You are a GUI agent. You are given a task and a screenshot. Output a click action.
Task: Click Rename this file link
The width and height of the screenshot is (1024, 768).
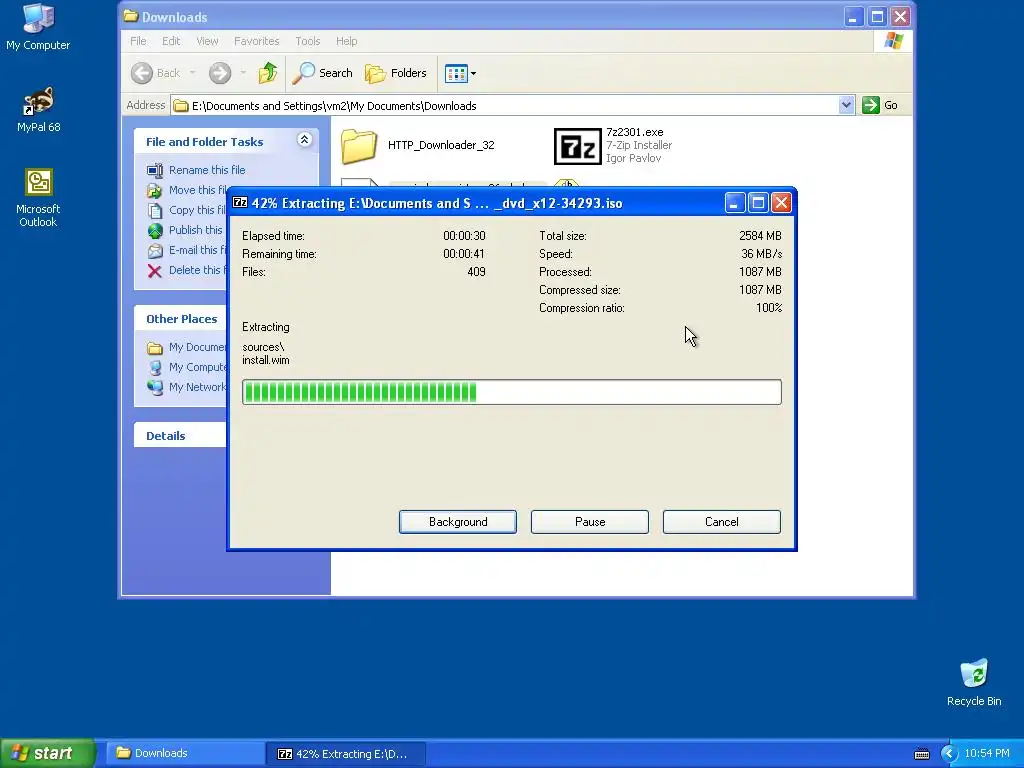click(207, 170)
